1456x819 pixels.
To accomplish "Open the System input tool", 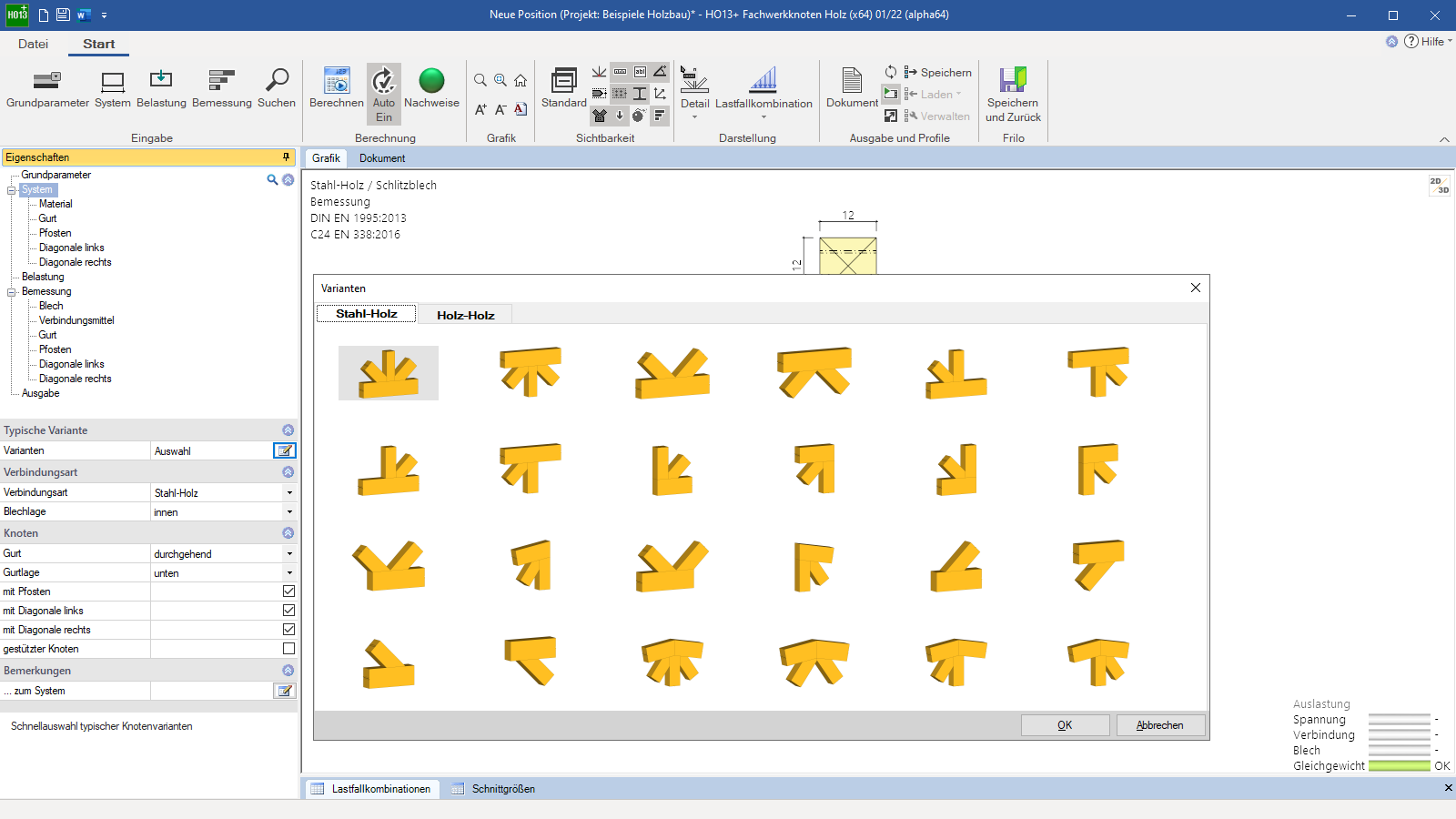I will pos(113,89).
